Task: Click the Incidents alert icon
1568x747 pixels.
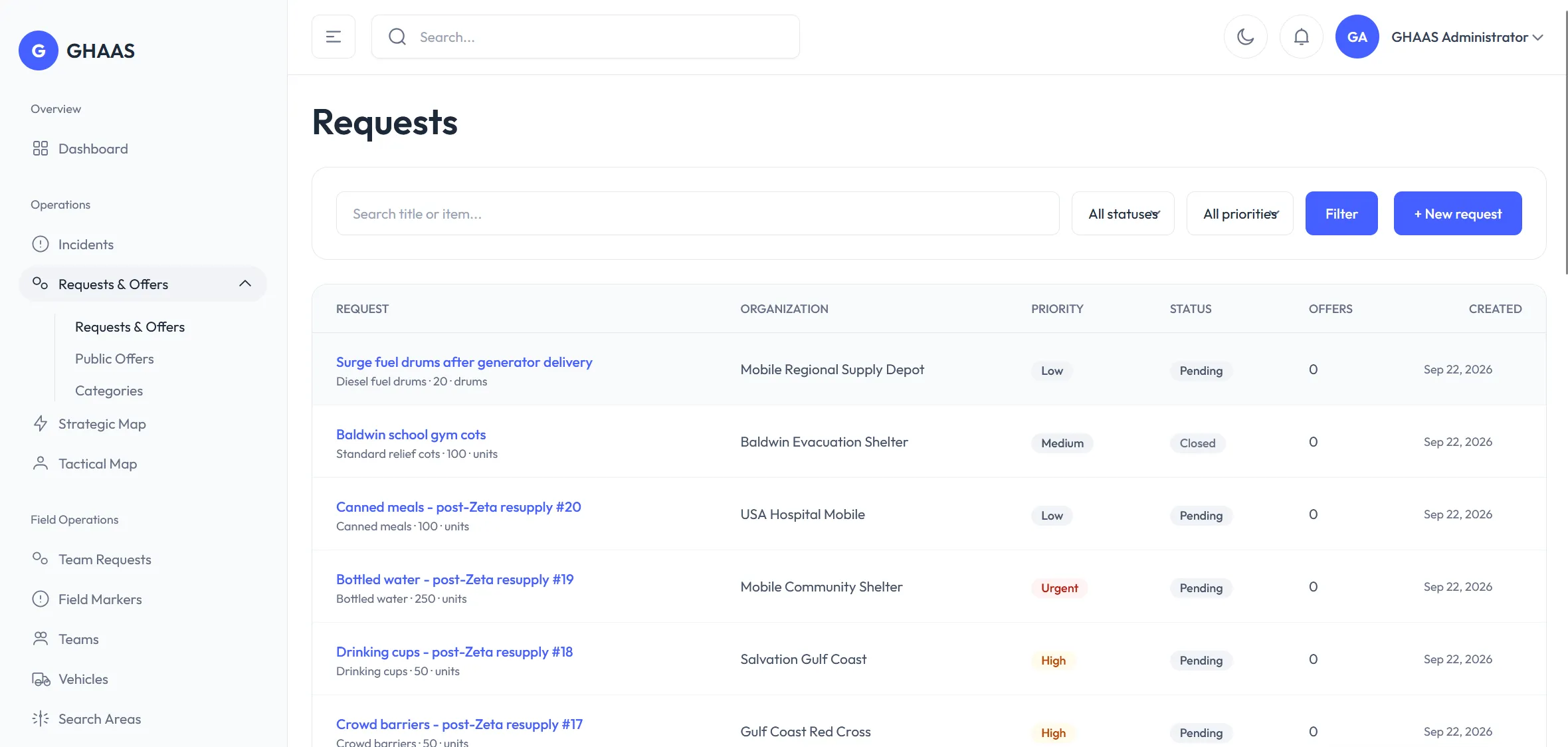Action: (x=41, y=244)
